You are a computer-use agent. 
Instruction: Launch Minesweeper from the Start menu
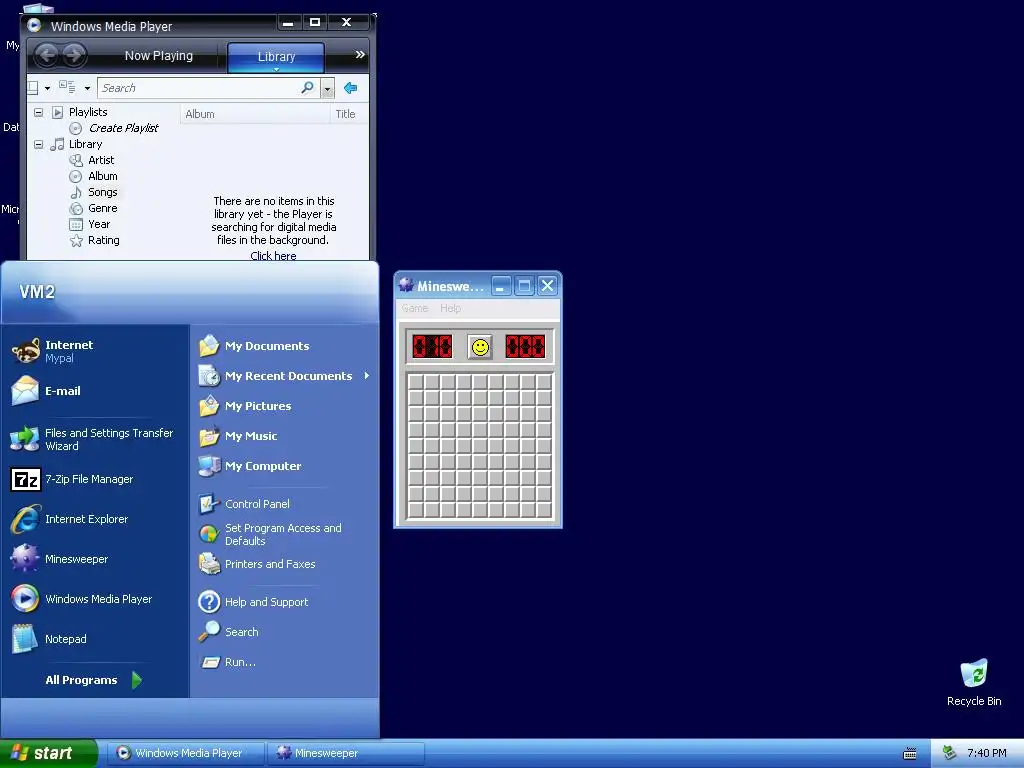(x=95, y=559)
